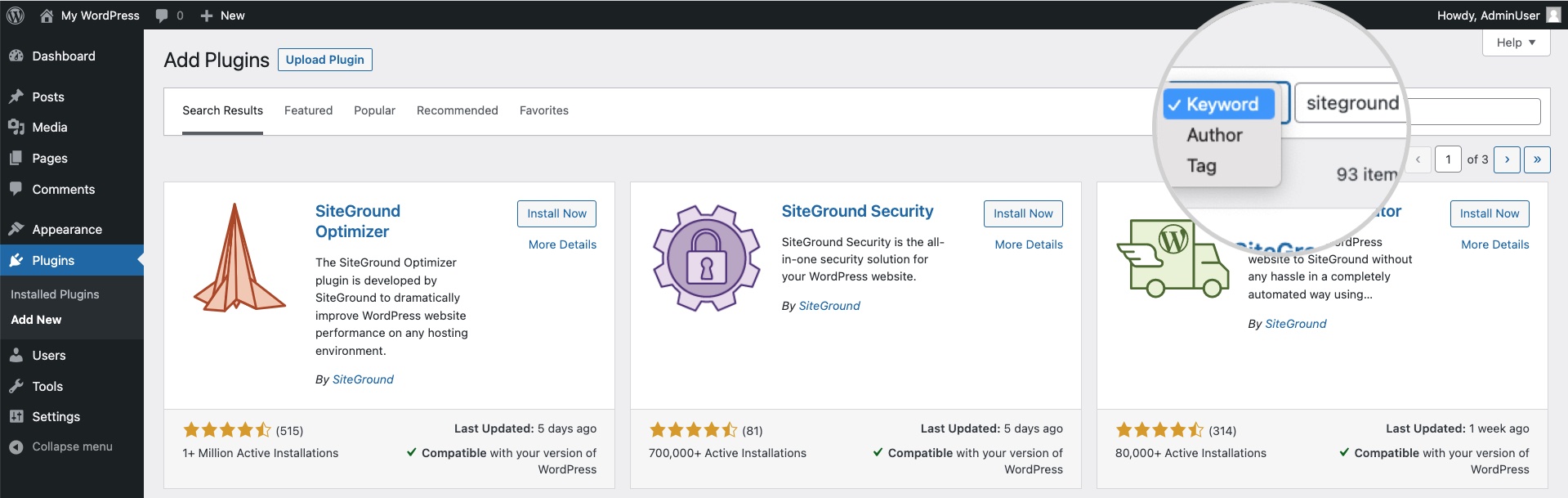This screenshot has width=1568, height=498.
Task: Install Now for the SiteGround Migrator plugin
Action: 1490,213
